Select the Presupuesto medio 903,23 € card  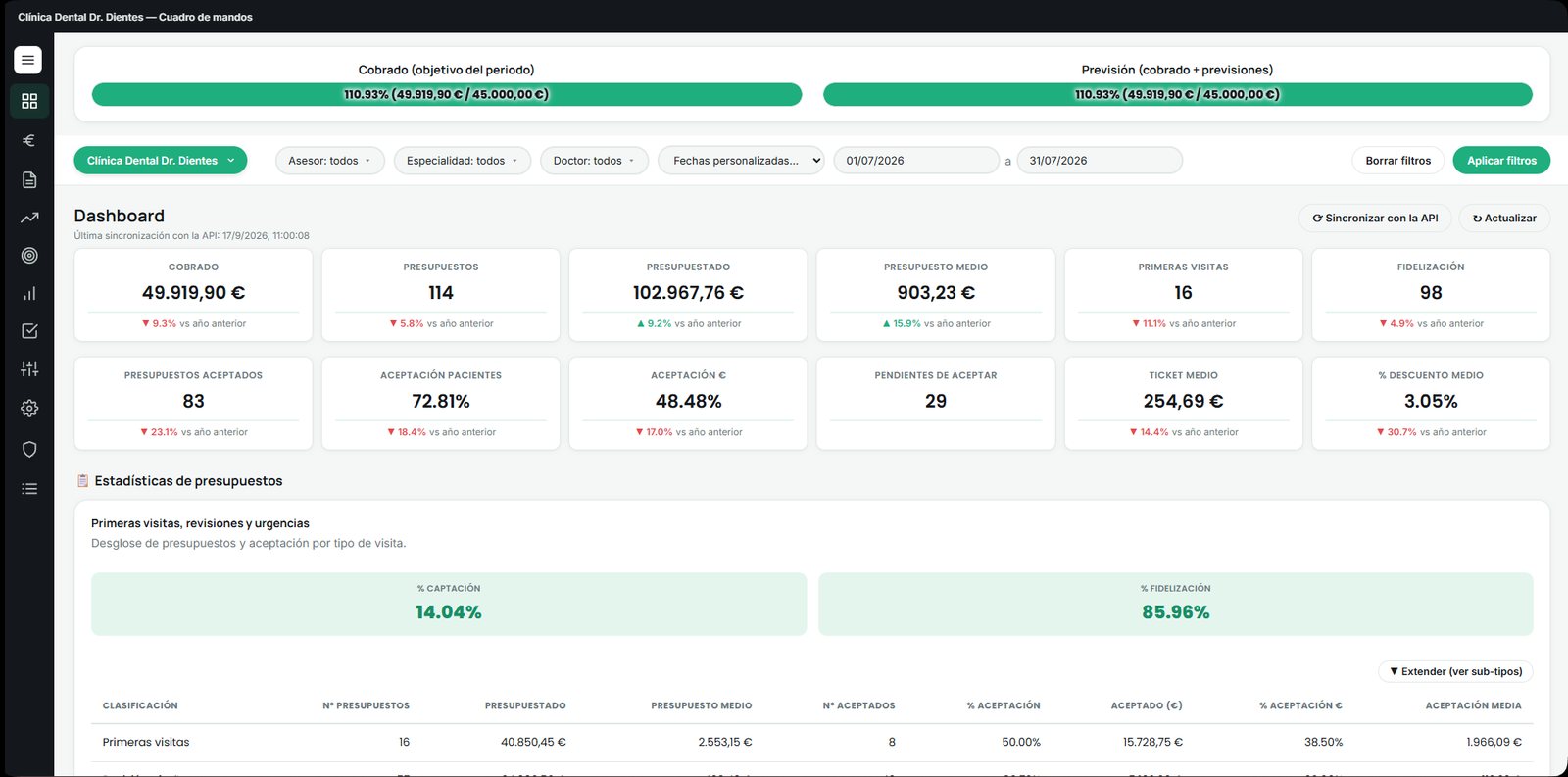tap(936, 295)
